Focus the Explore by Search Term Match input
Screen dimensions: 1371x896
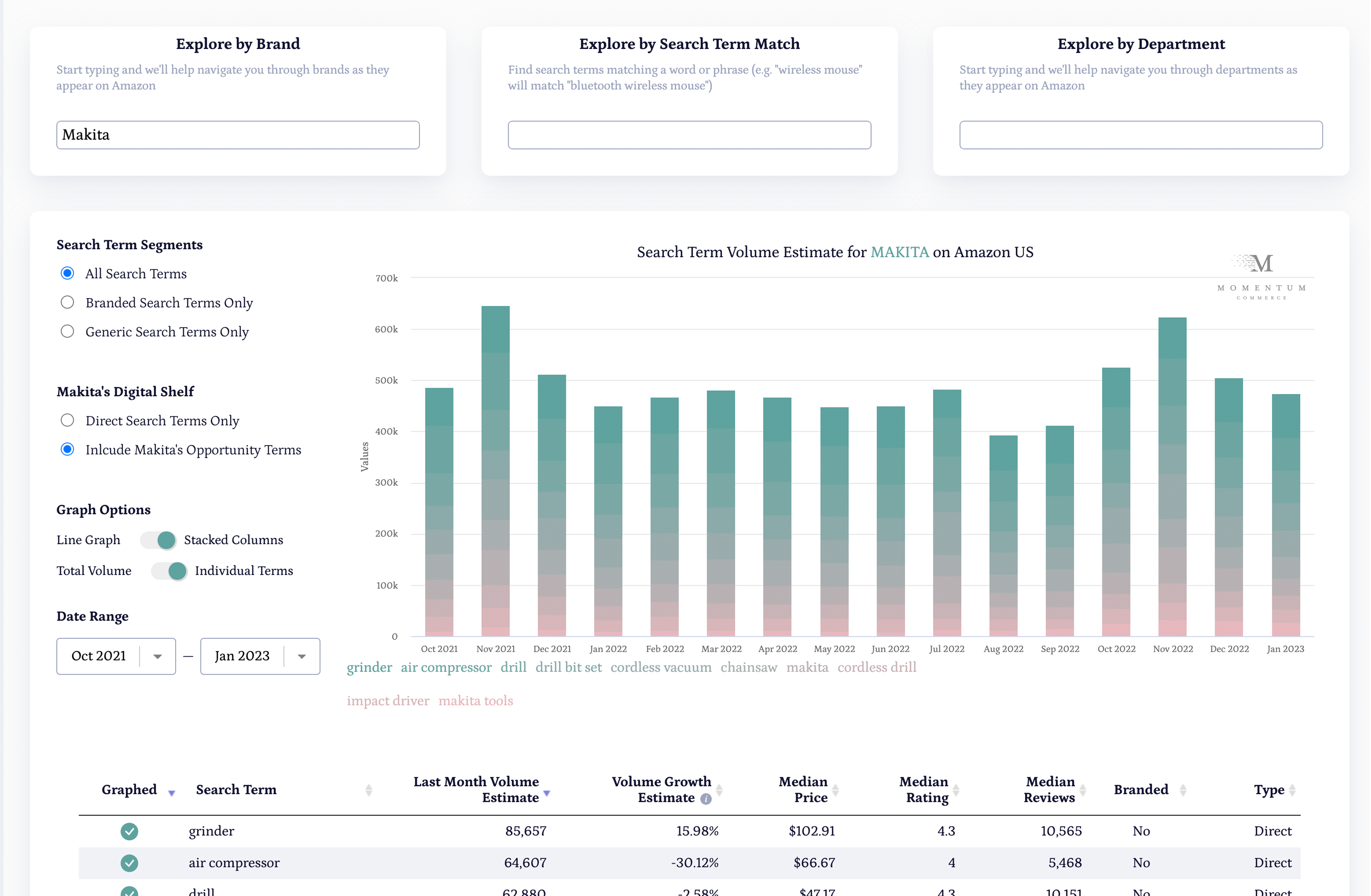[x=689, y=135]
